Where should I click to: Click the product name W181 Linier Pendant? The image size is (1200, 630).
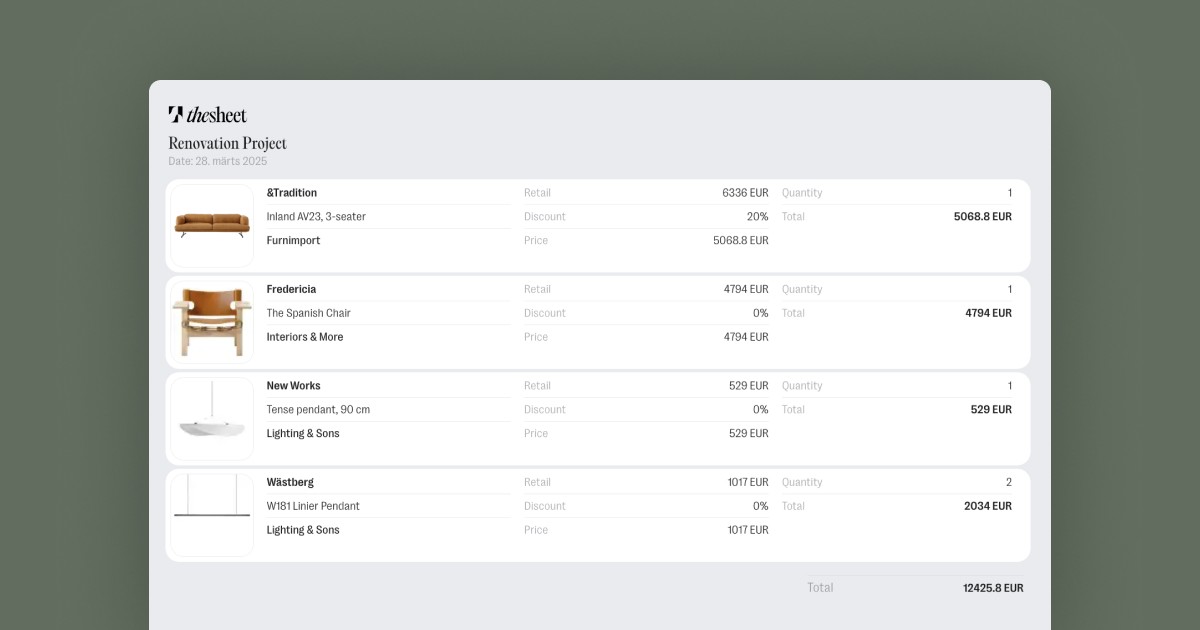point(313,506)
